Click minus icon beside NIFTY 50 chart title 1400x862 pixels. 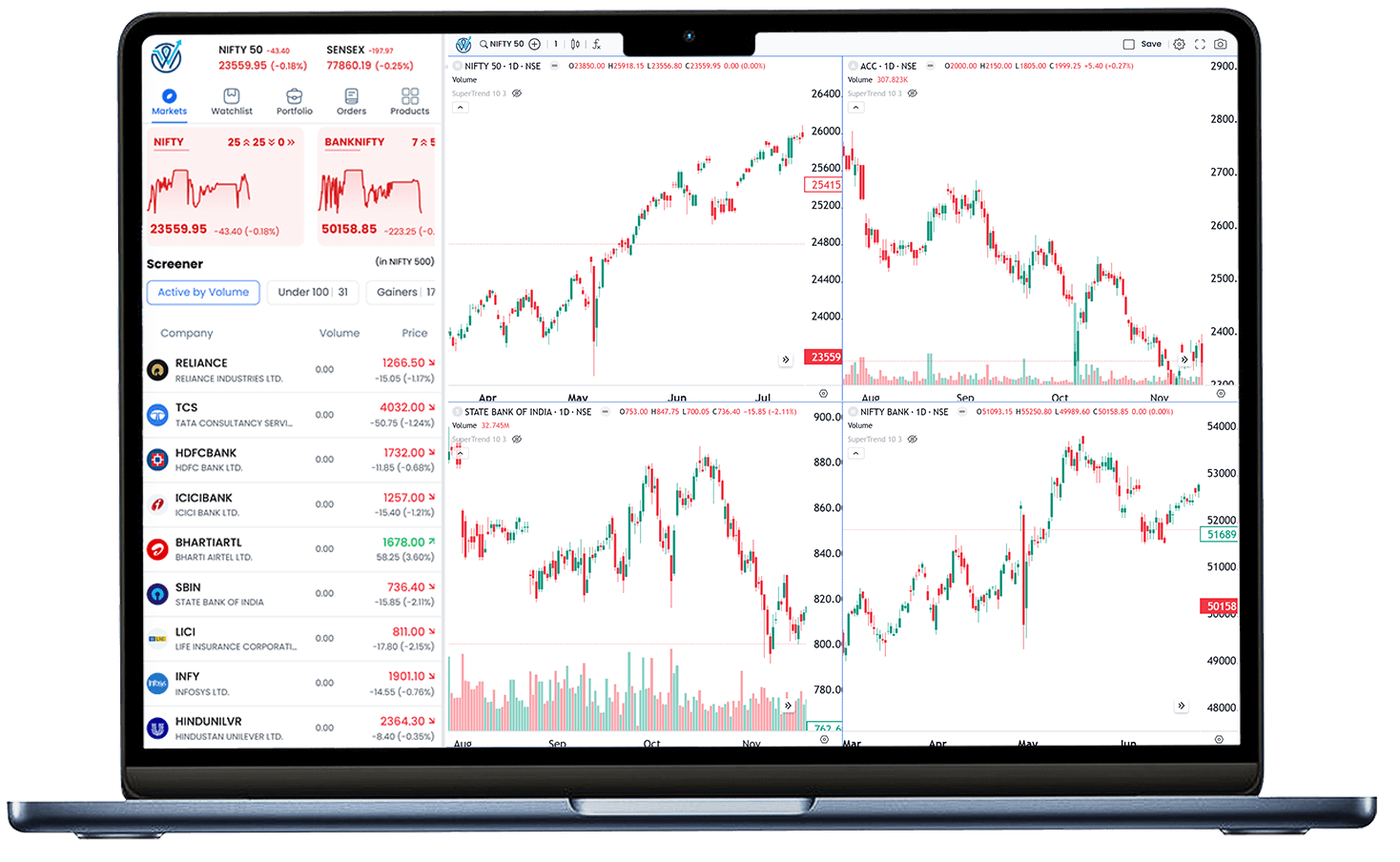(x=555, y=66)
